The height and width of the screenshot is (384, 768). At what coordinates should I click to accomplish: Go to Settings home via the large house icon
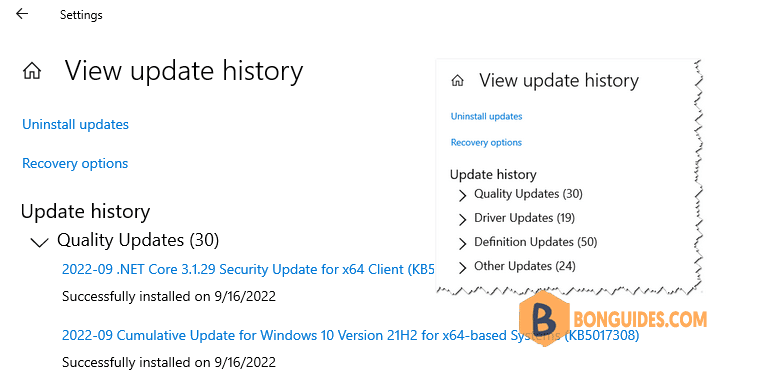point(32,72)
